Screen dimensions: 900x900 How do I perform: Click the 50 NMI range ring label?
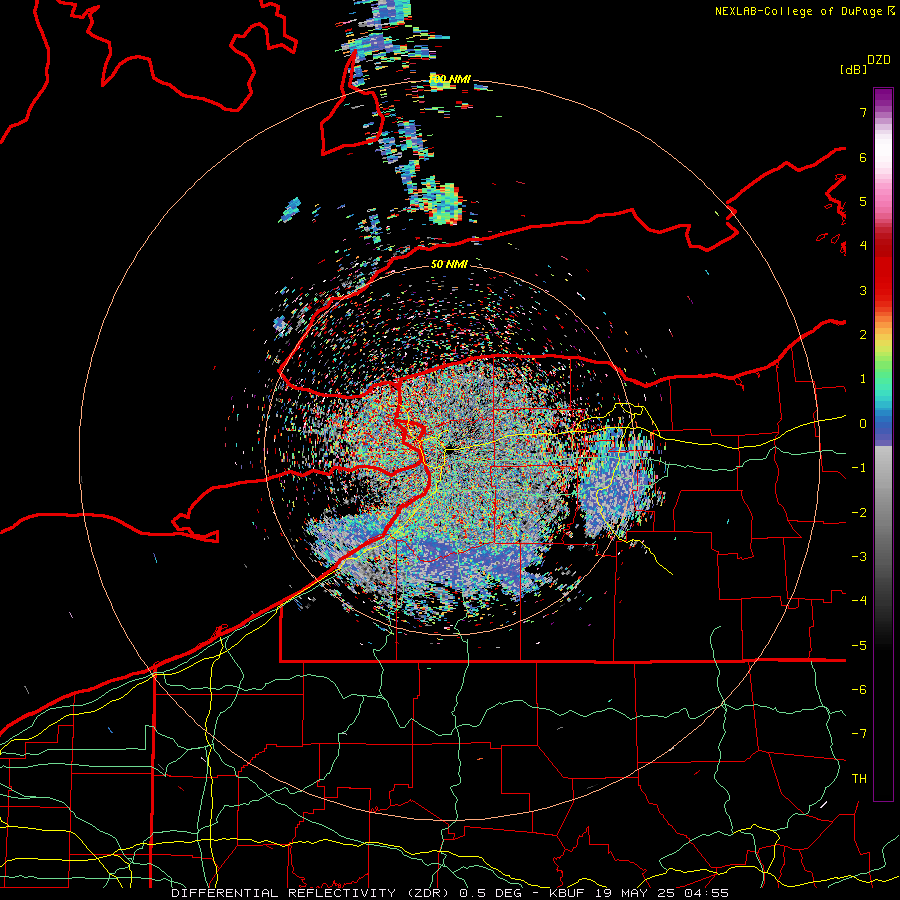(x=449, y=264)
